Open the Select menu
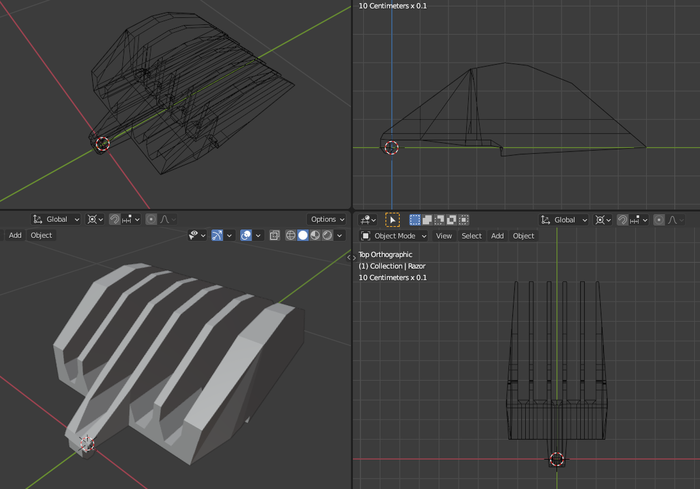700x489 pixels. coord(471,236)
